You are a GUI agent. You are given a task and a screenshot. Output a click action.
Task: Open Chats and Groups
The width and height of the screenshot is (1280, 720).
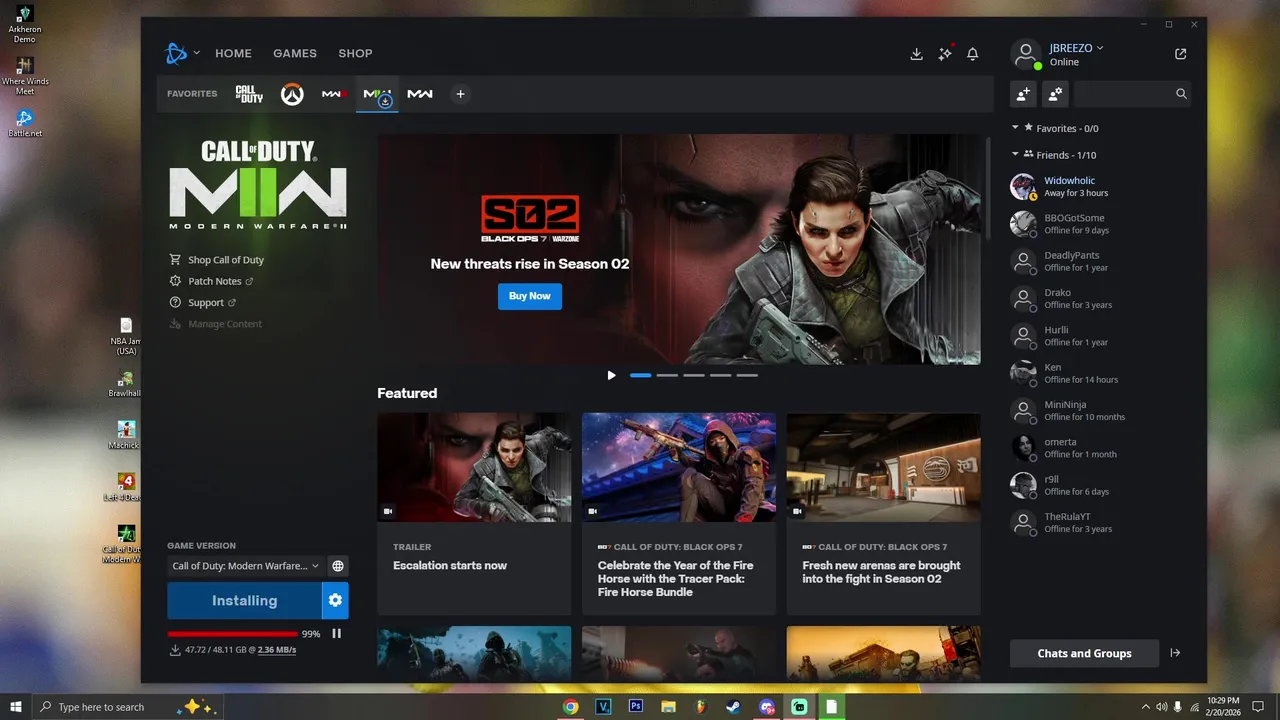click(x=1084, y=653)
